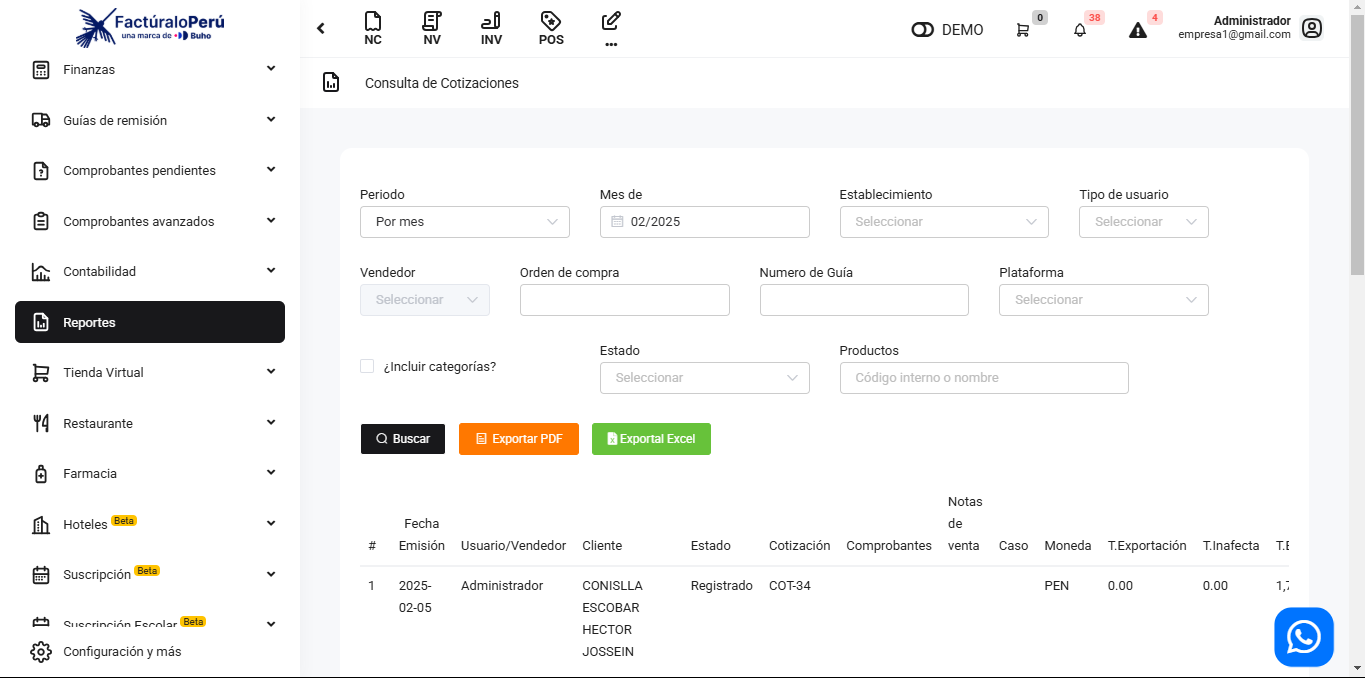The width and height of the screenshot is (1365, 678).
Task: Expand the Contabilidad menu chevron
Action: 271,271
